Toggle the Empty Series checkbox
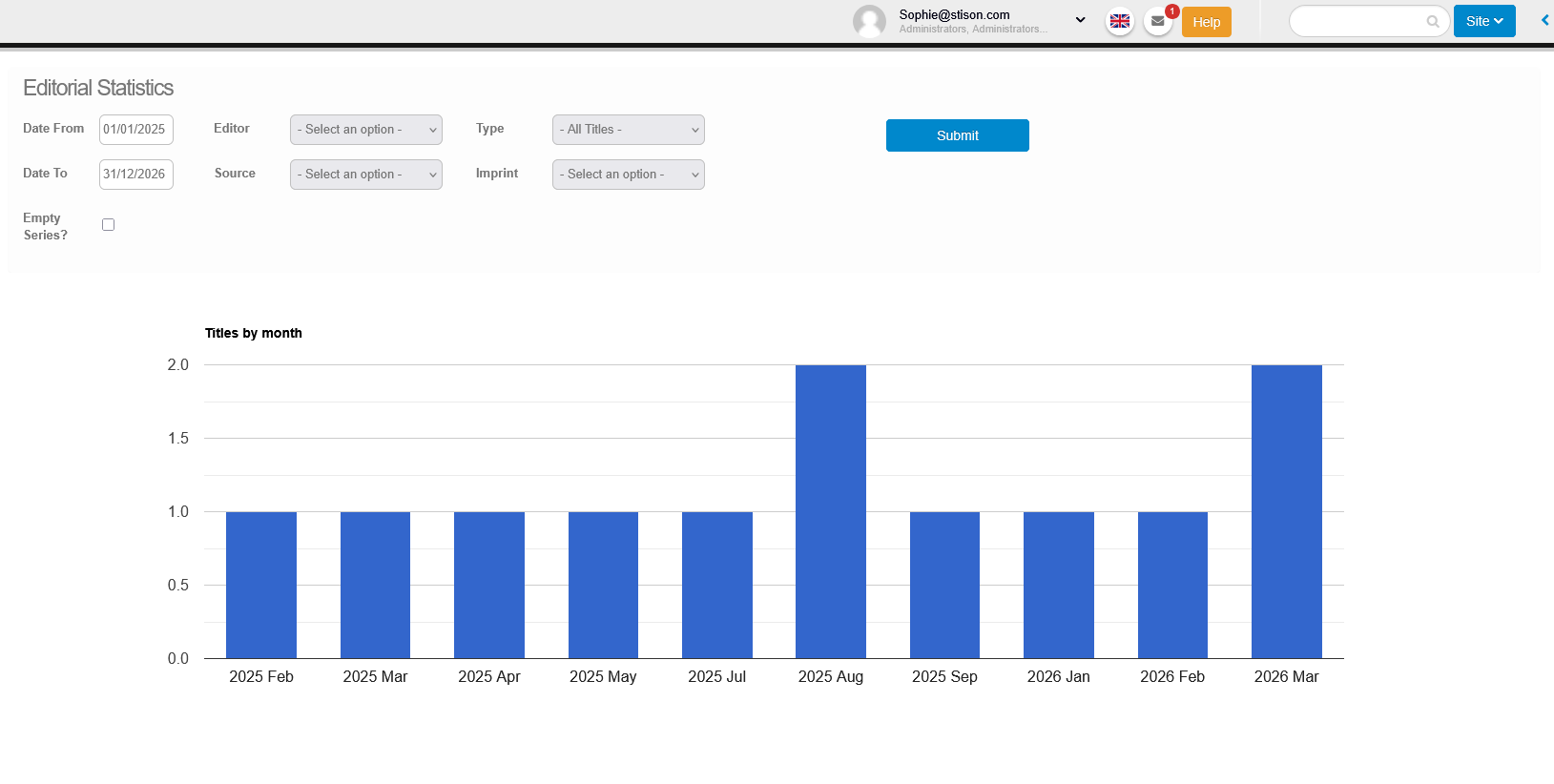 click(108, 225)
